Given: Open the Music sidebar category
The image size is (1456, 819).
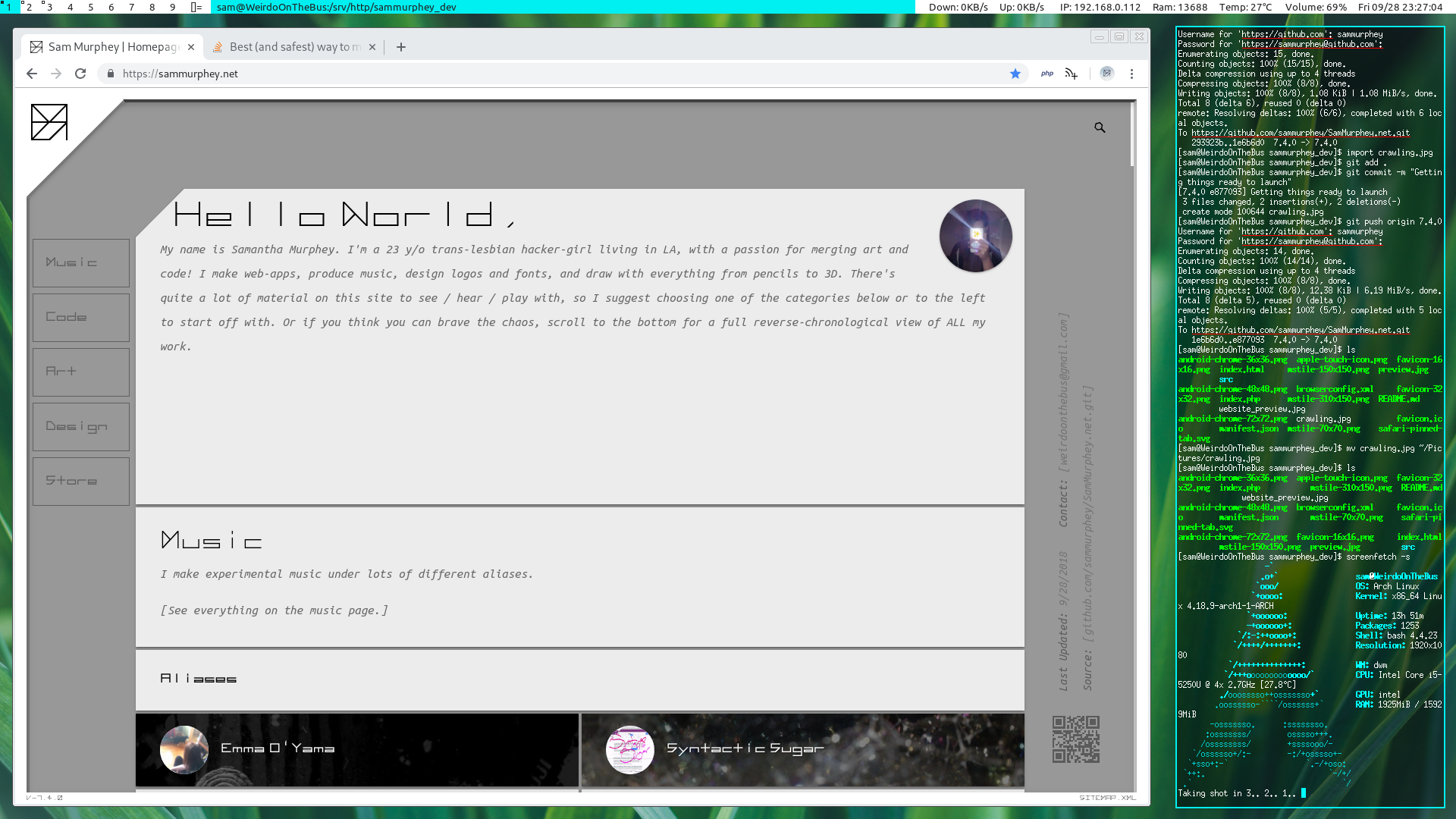Looking at the screenshot, I should (81, 263).
